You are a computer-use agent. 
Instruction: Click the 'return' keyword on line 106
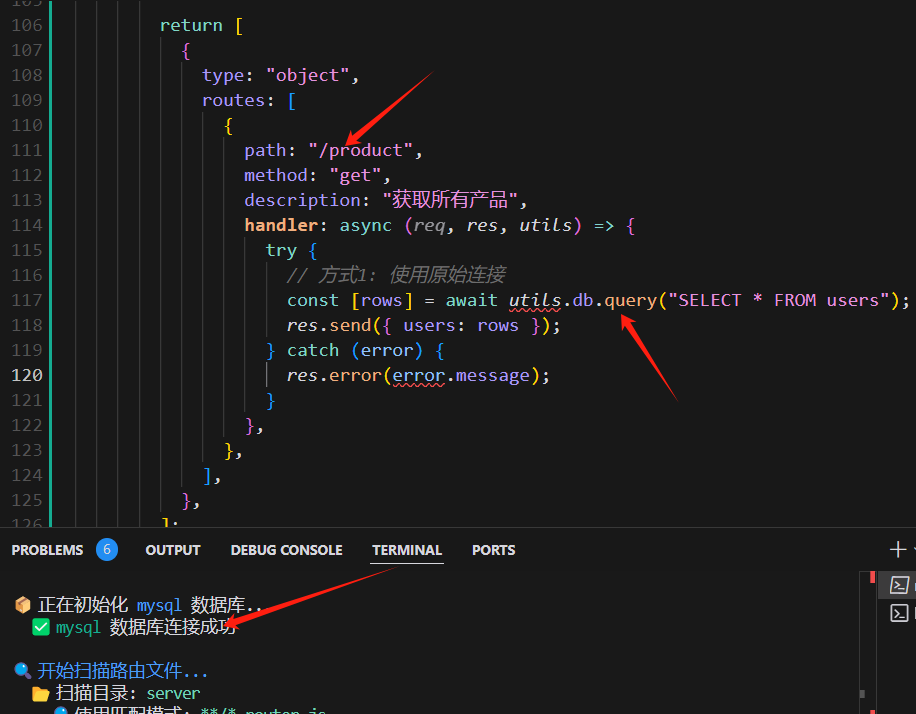point(191,25)
